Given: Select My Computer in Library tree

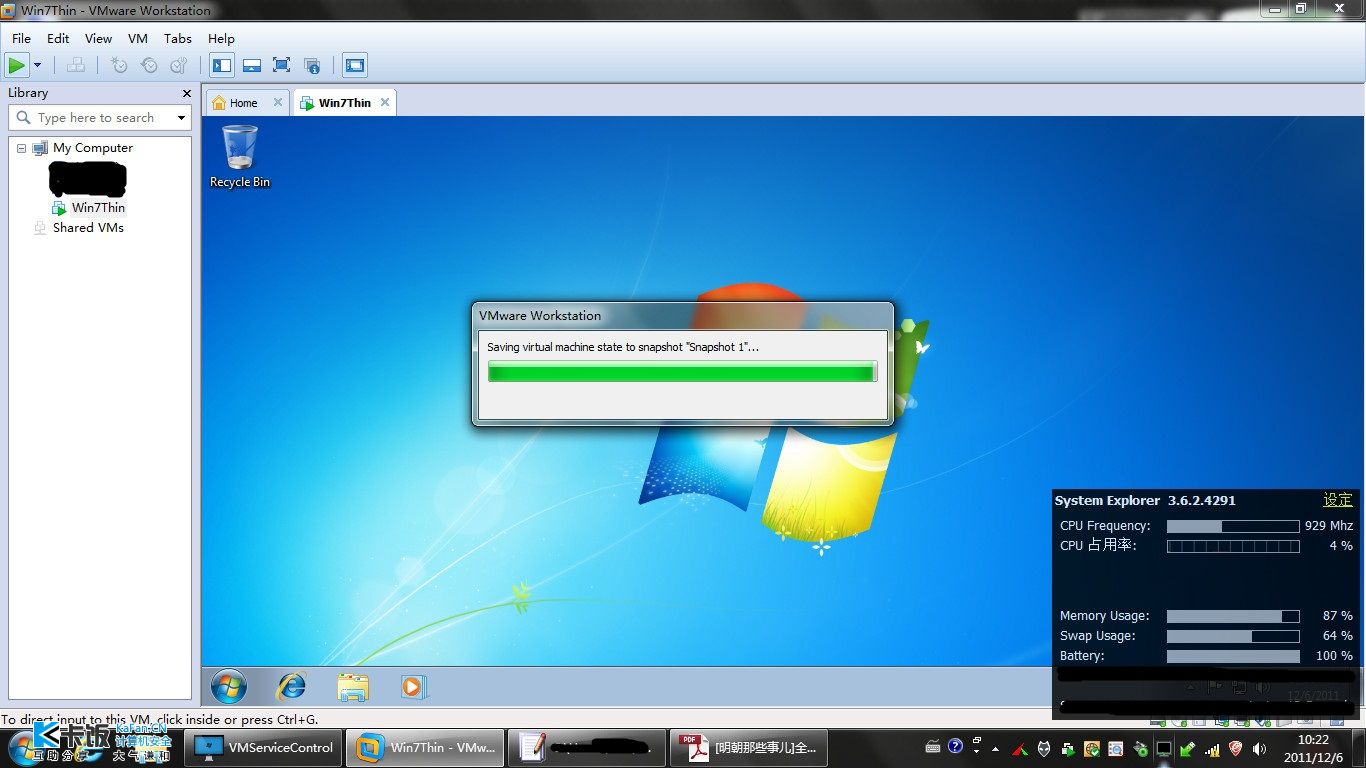Looking at the screenshot, I should tap(93, 147).
